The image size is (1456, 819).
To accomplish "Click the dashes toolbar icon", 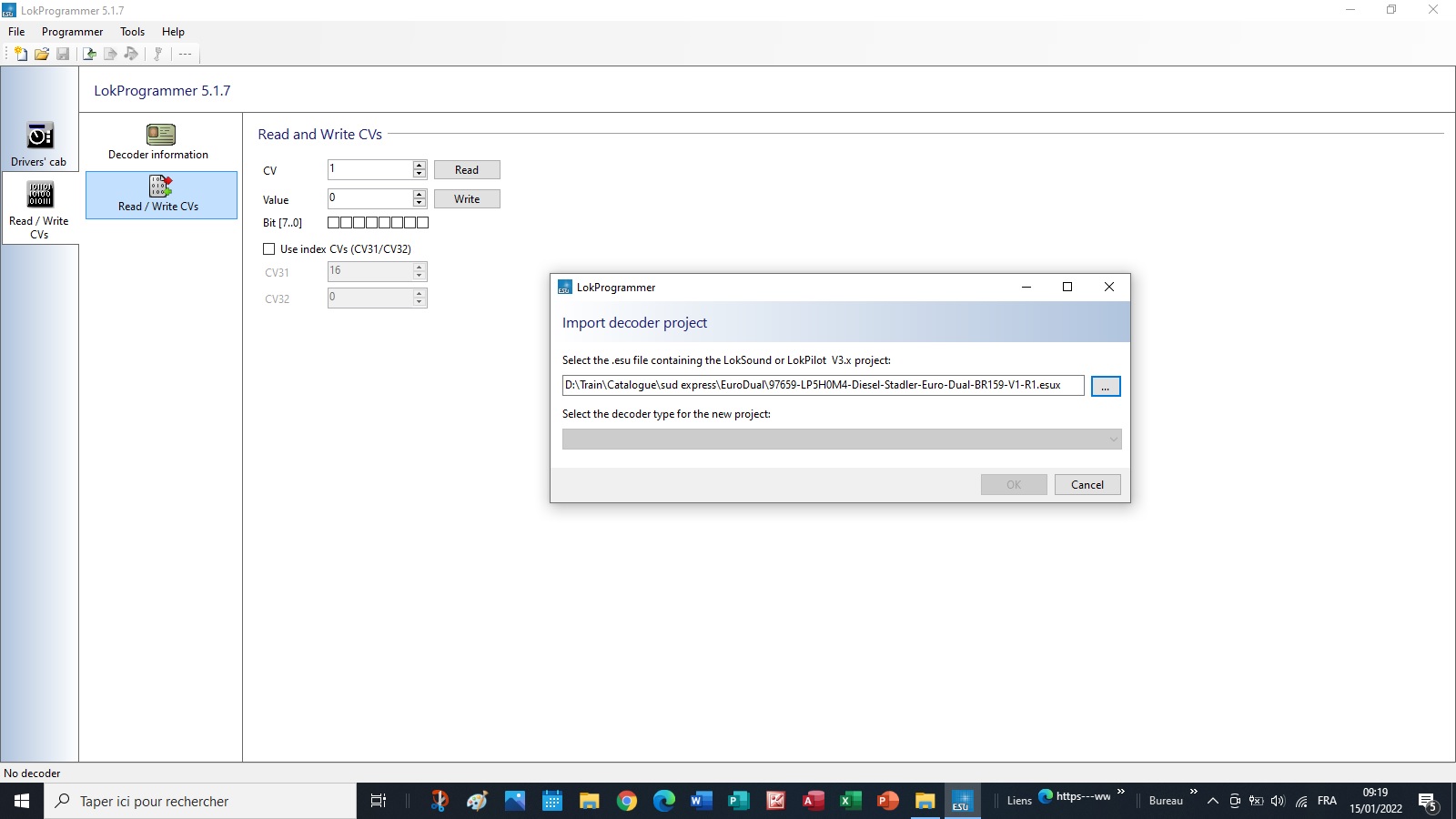I will point(185,54).
